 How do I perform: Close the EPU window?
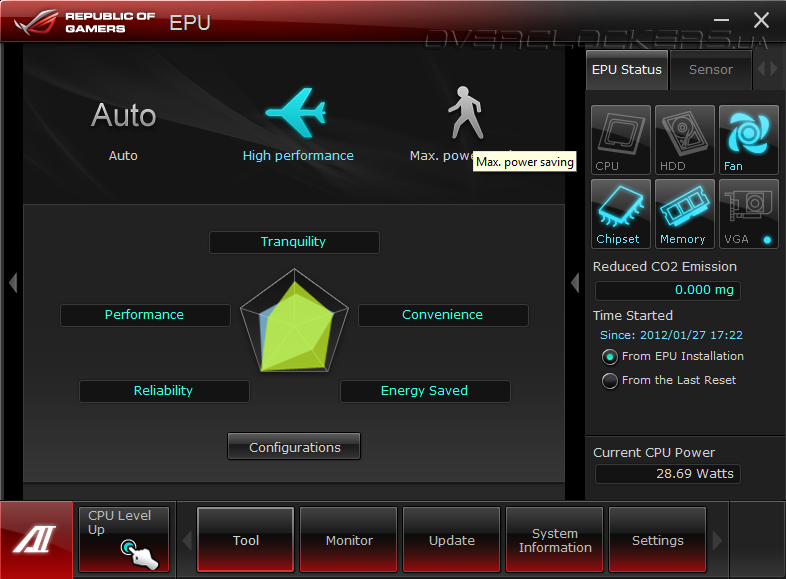coord(761,20)
